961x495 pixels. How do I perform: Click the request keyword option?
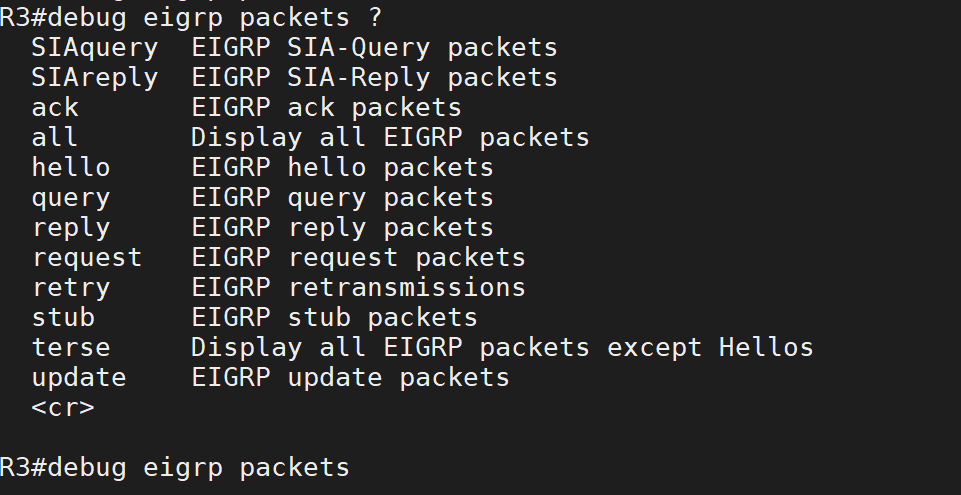coord(87,257)
